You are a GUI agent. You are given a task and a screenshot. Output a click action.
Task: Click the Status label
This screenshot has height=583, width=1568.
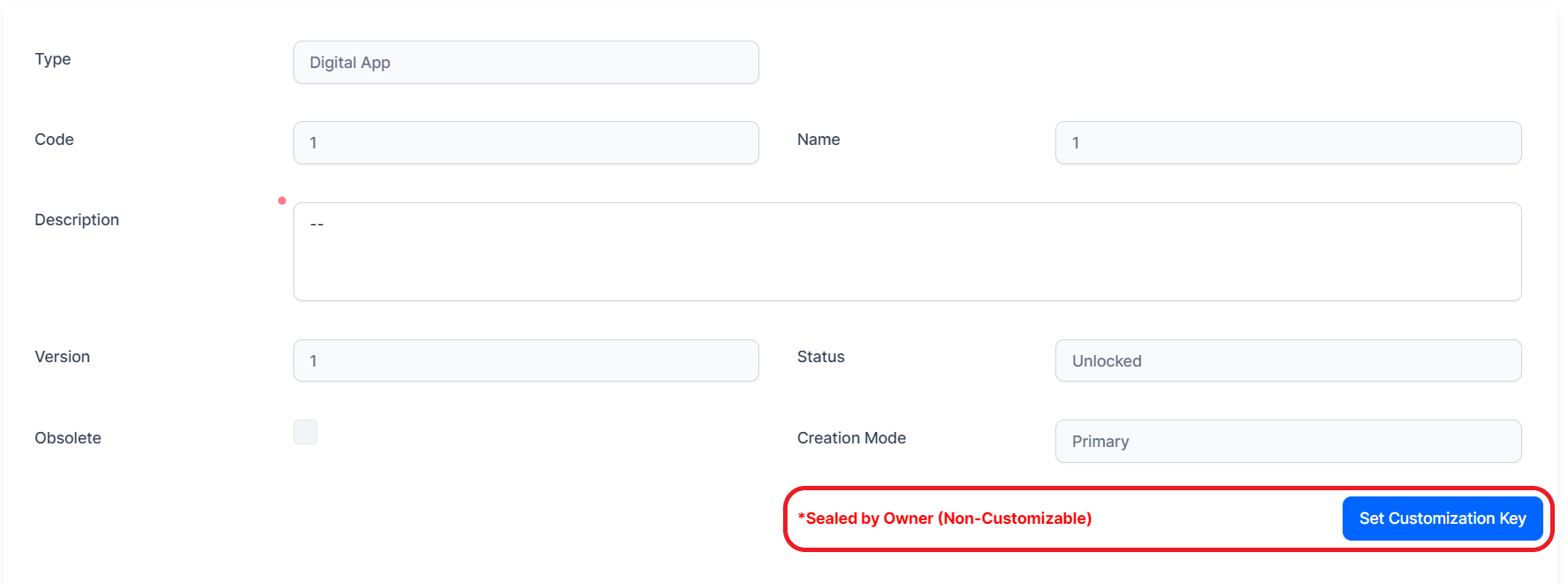(x=820, y=357)
